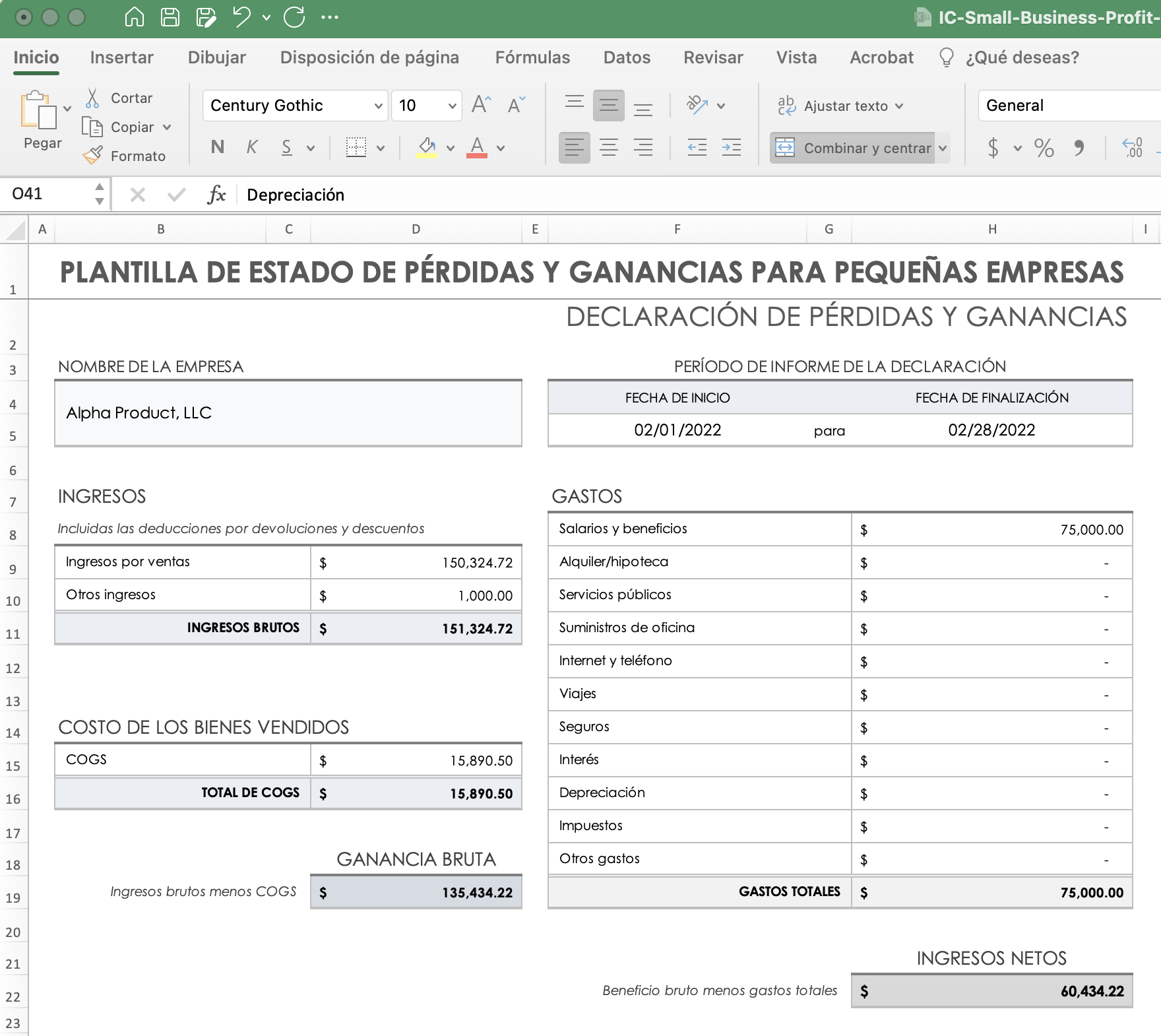The width and height of the screenshot is (1161, 1036).
Task: Toggle underline S formatting
Action: tap(286, 147)
